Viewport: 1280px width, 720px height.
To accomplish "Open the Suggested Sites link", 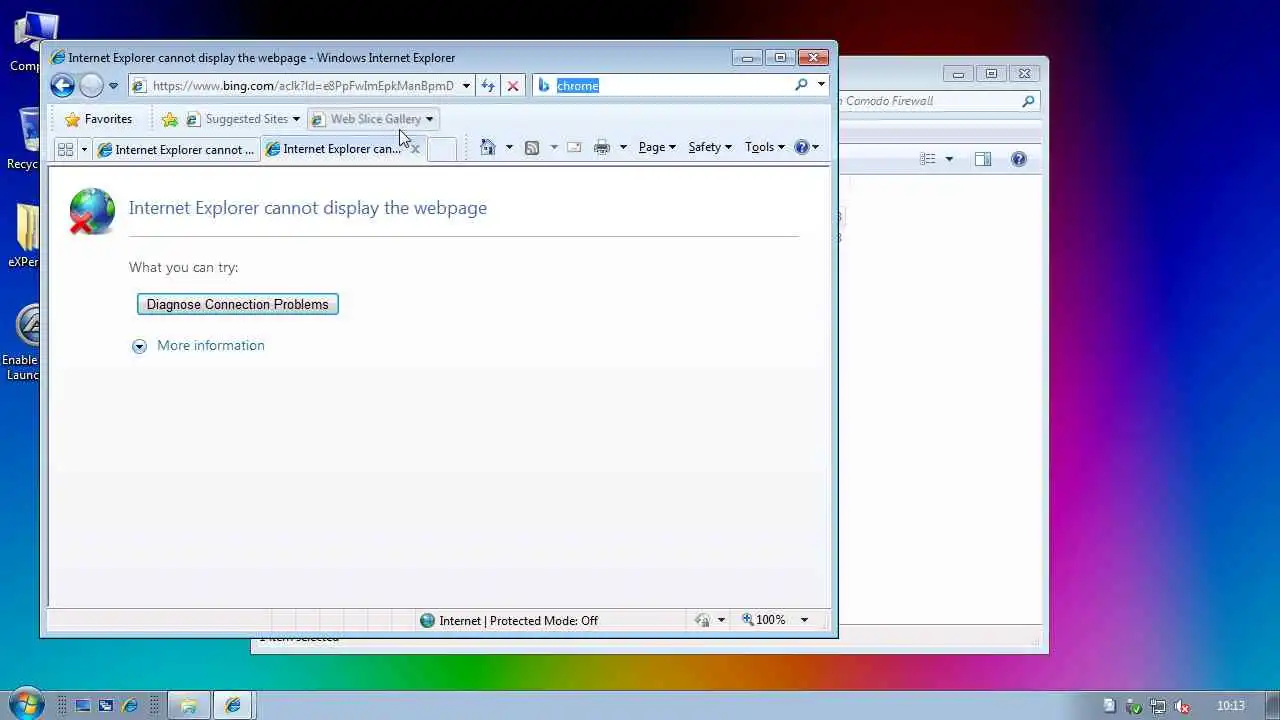I will [243, 119].
